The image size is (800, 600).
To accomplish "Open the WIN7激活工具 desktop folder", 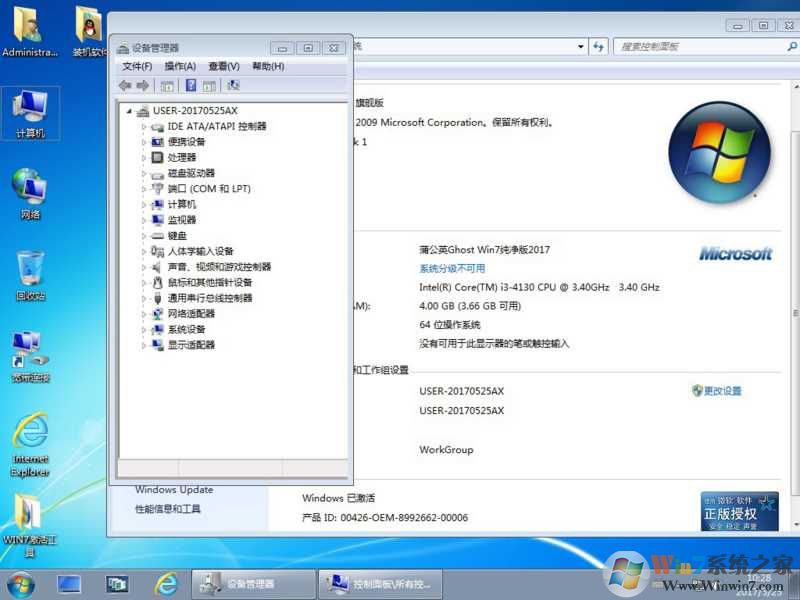I will coord(30,526).
